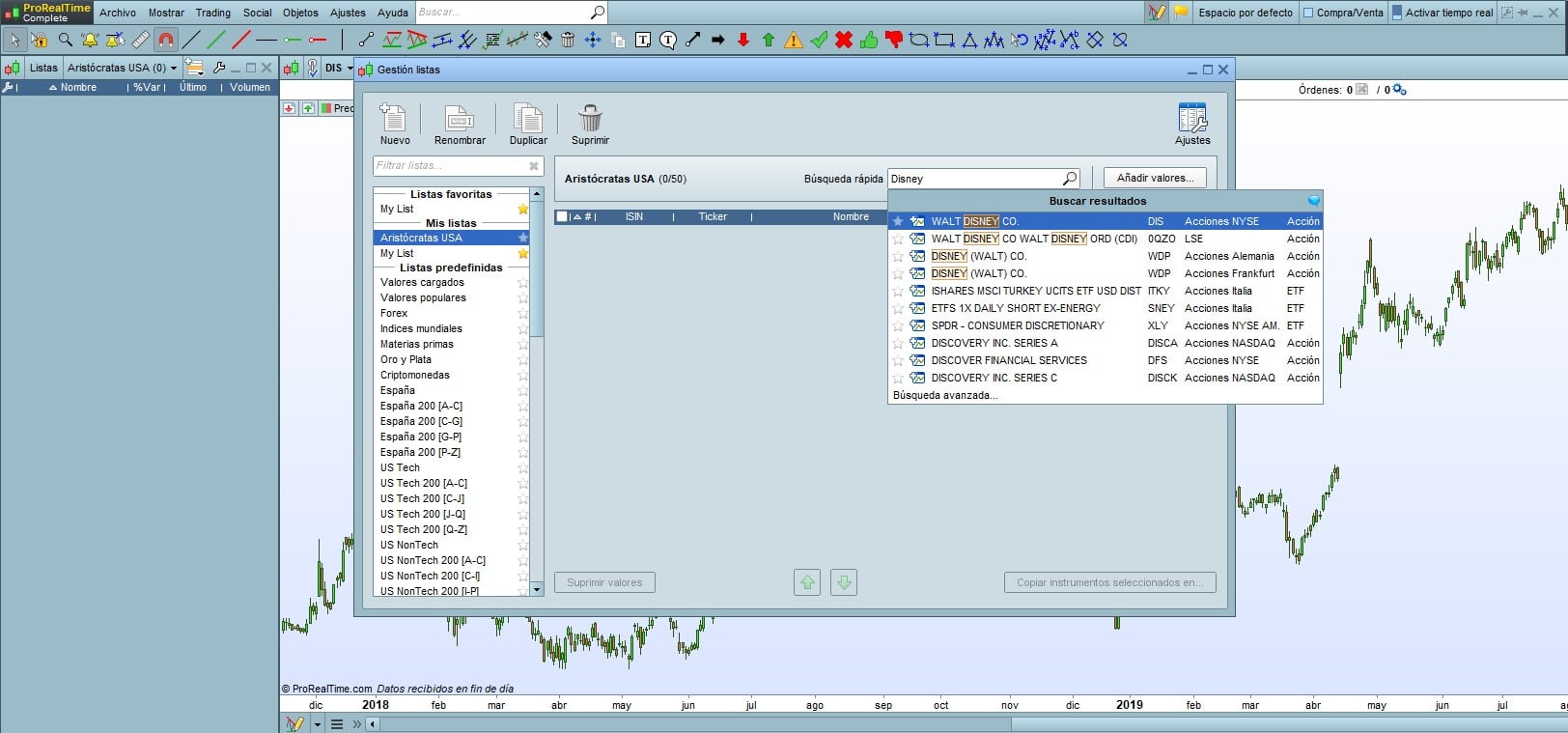Click the trash delete-objects toolbar icon
The image size is (1568, 733).
(x=568, y=40)
